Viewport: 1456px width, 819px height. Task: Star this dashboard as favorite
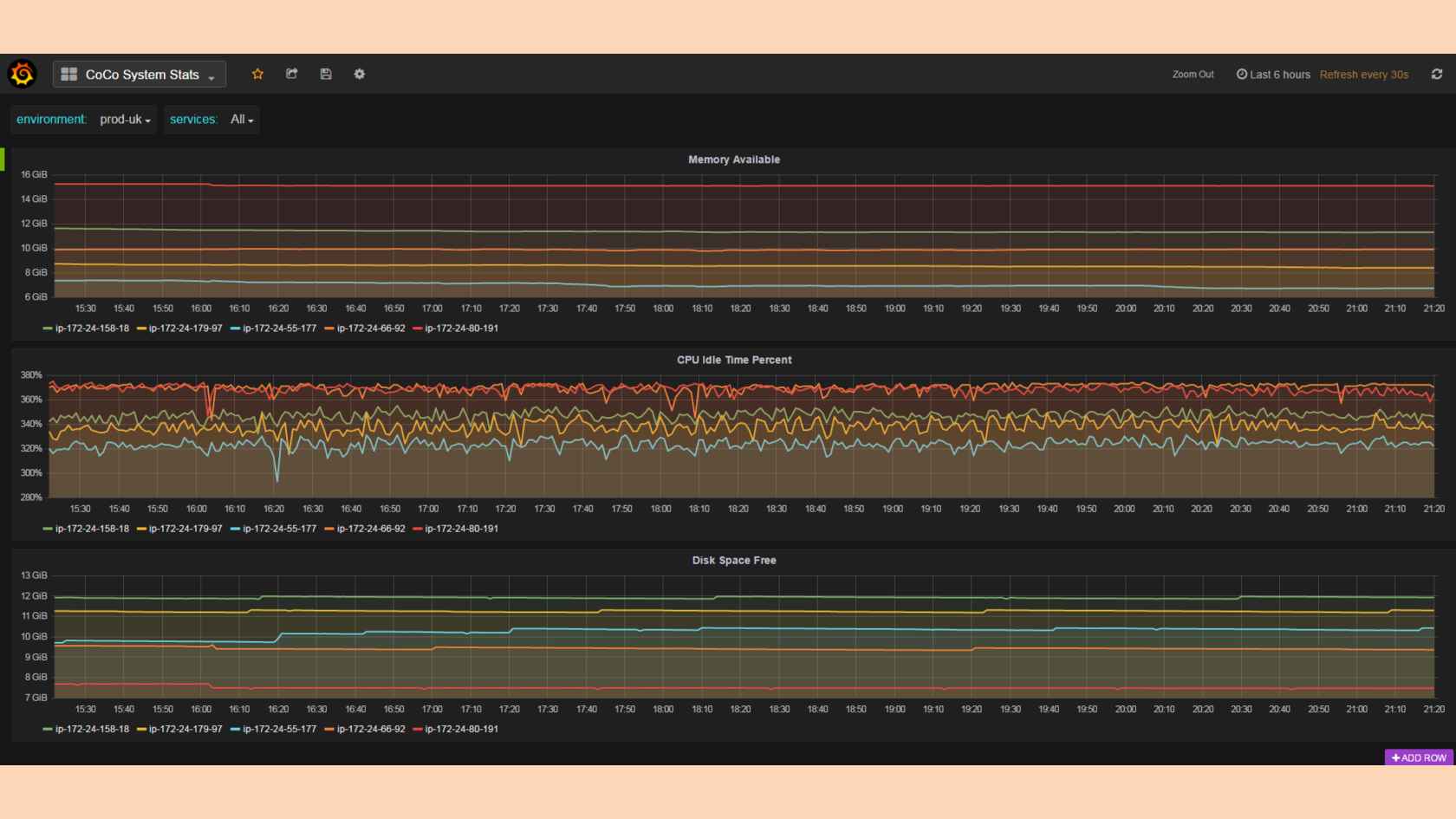pyautogui.click(x=257, y=75)
